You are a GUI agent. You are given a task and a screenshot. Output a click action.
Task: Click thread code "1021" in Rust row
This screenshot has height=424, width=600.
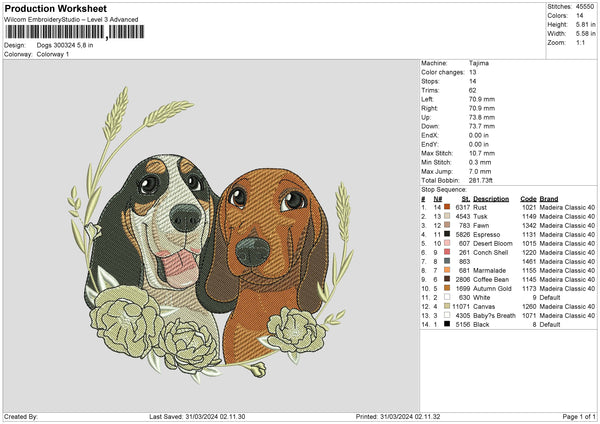click(x=529, y=207)
